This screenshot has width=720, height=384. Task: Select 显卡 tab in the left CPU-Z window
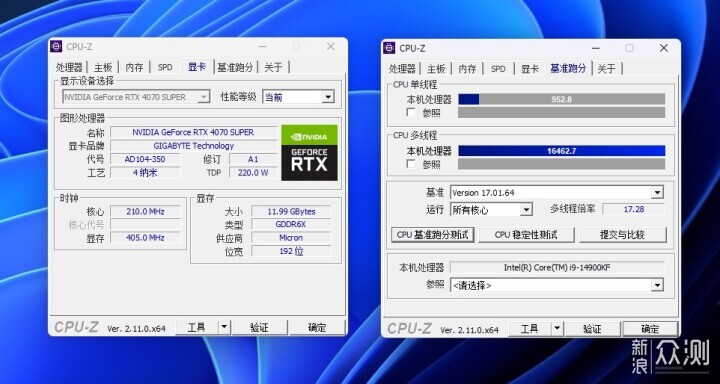(x=197, y=67)
